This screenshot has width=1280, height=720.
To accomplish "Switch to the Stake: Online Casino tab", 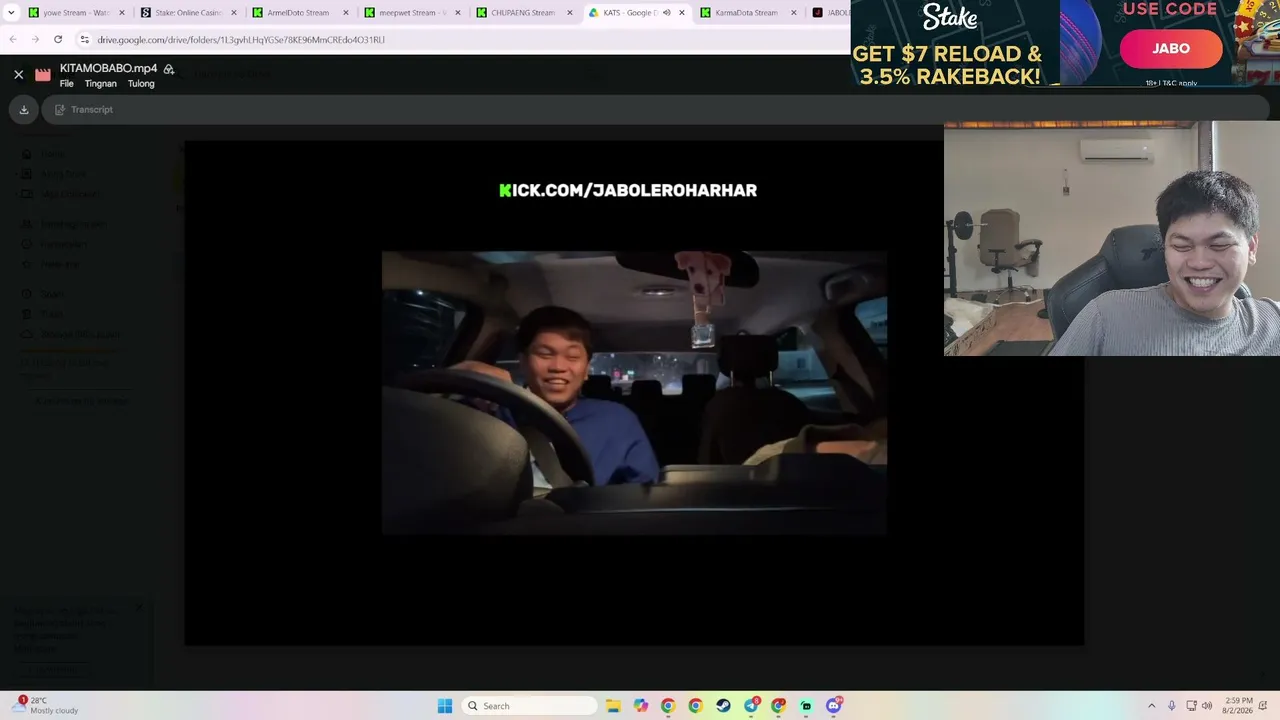I will pyautogui.click(x=188, y=13).
